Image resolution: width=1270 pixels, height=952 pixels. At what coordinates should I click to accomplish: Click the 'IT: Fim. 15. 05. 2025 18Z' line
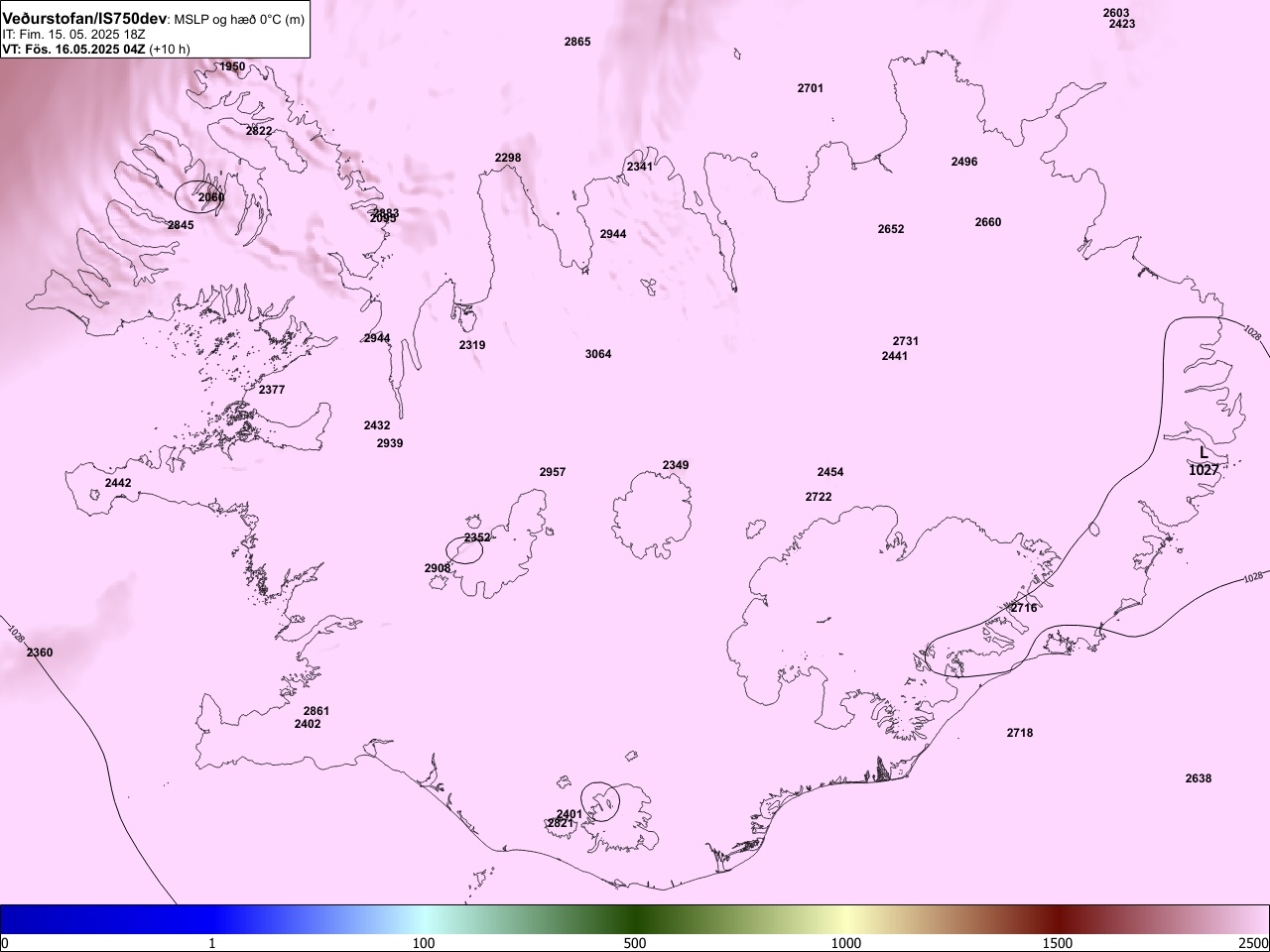click(x=73, y=34)
